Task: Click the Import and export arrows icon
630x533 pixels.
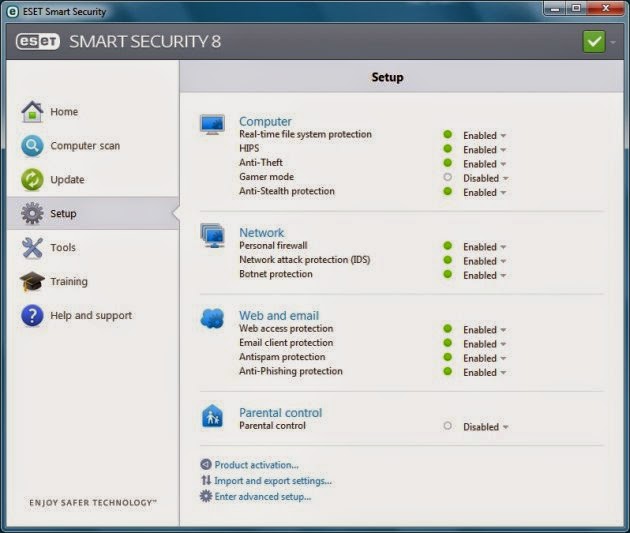Action: pos(206,480)
